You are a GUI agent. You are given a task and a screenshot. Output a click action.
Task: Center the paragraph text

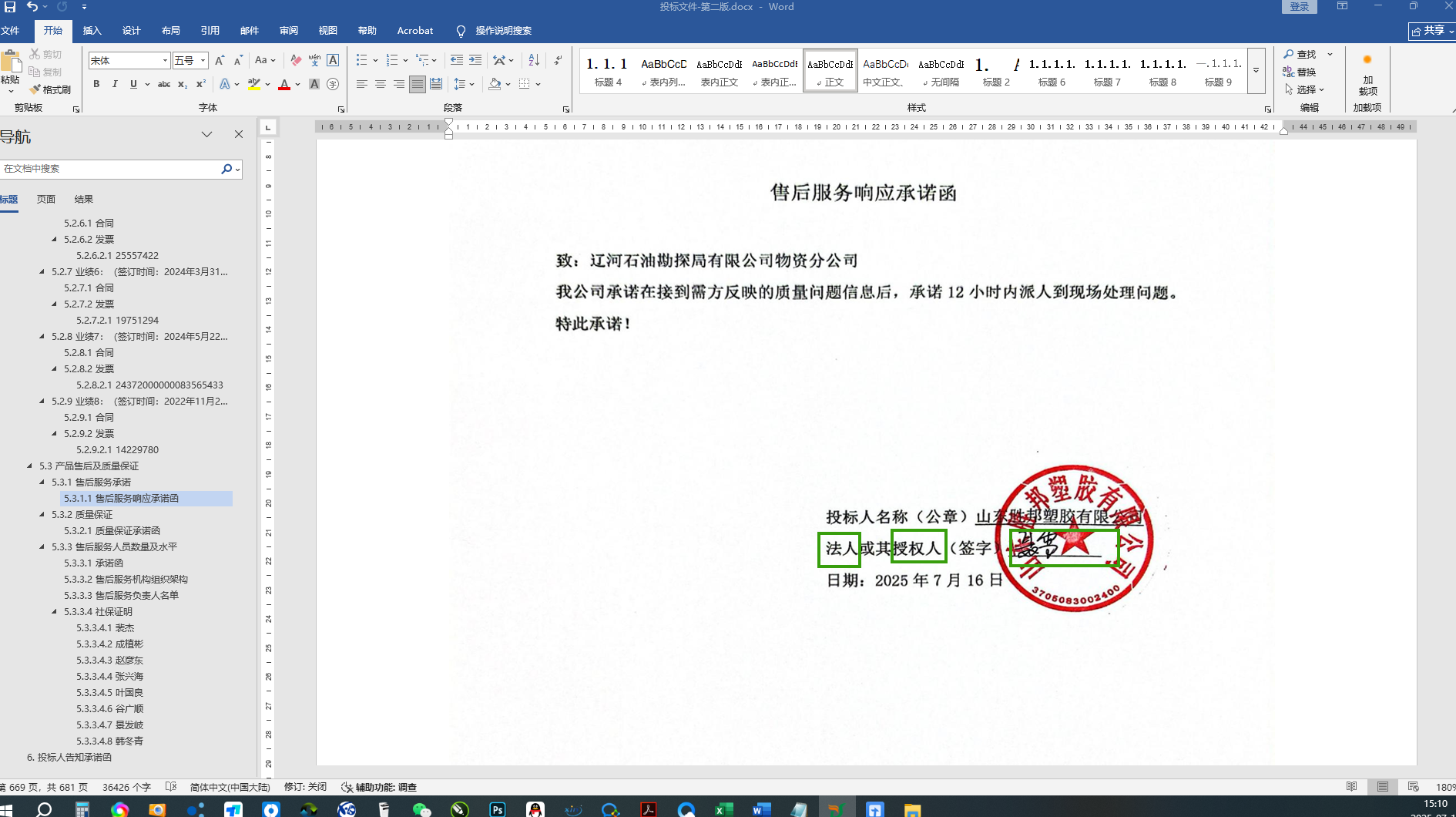pos(381,84)
